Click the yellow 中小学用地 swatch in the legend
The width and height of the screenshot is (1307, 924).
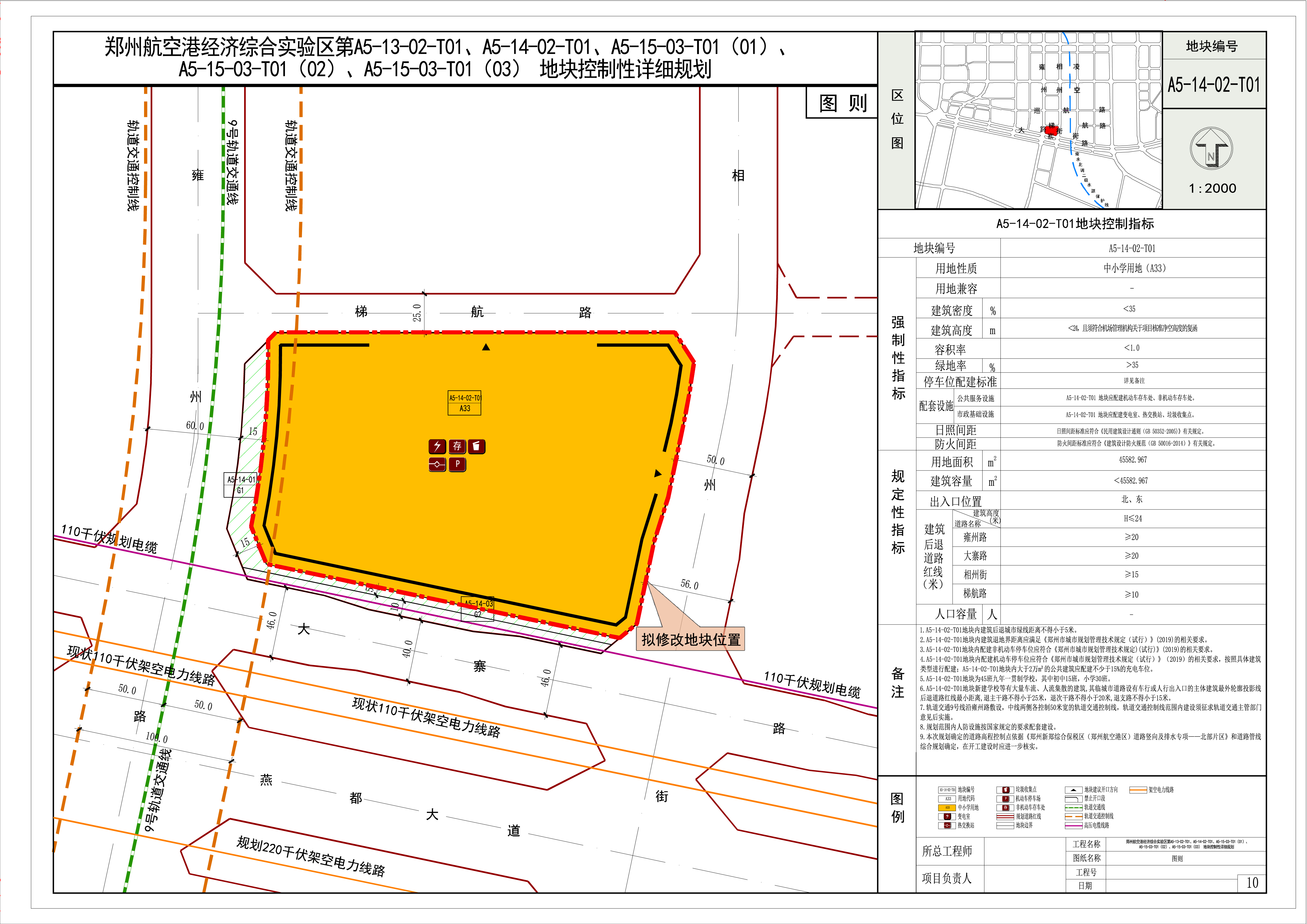pyautogui.click(x=947, y=807)
